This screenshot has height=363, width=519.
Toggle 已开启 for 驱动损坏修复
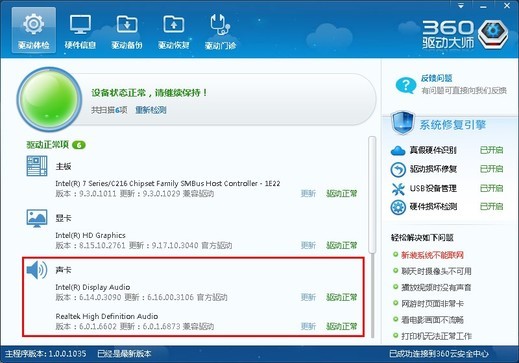pyautogui.click(x=491, y=169)
